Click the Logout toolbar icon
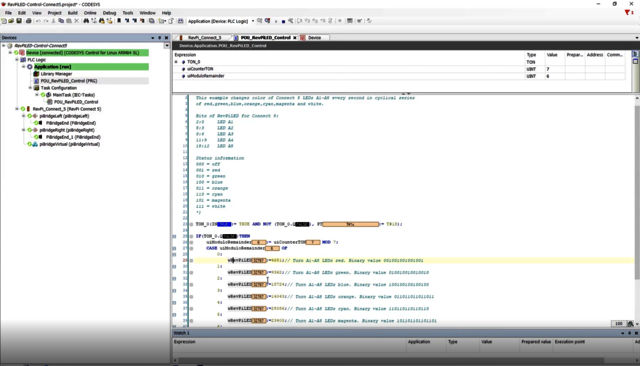Image resolution: width=640 pixels, height=366 pixels. tap(267, 21)
